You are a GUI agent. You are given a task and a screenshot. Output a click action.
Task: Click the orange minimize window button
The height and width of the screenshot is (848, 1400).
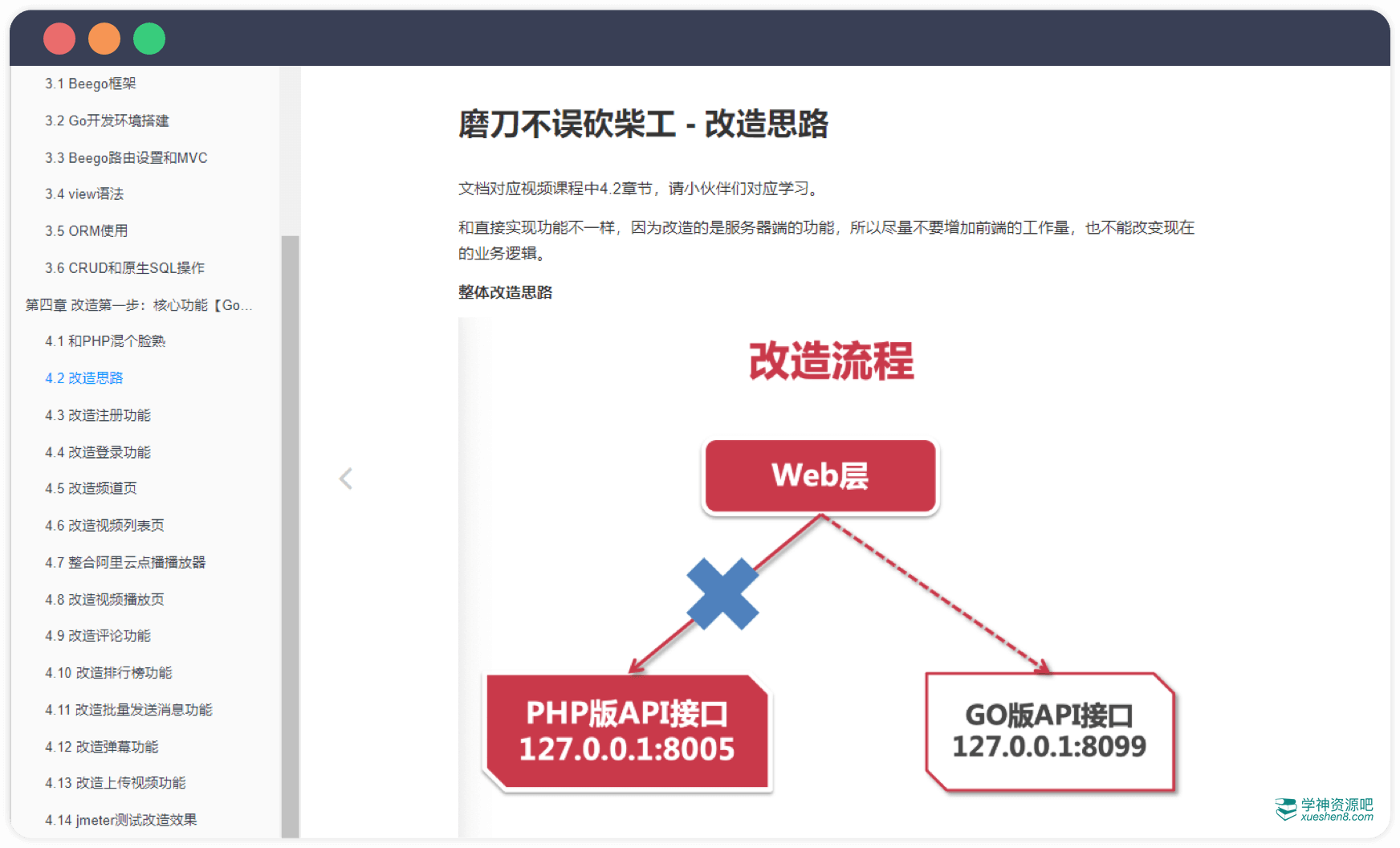(104, 39)
